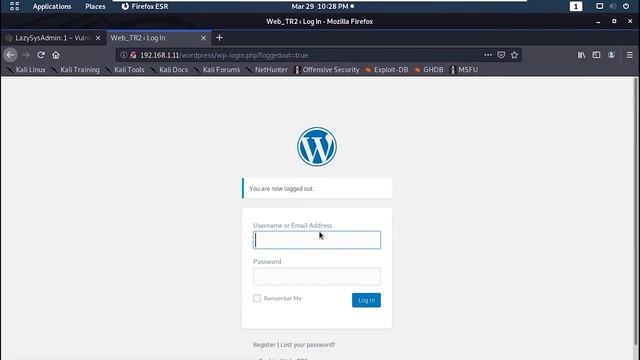Go back using the browser back arrow
The height and width of the screenshot is (360, 640).
(x=11, y=55)
